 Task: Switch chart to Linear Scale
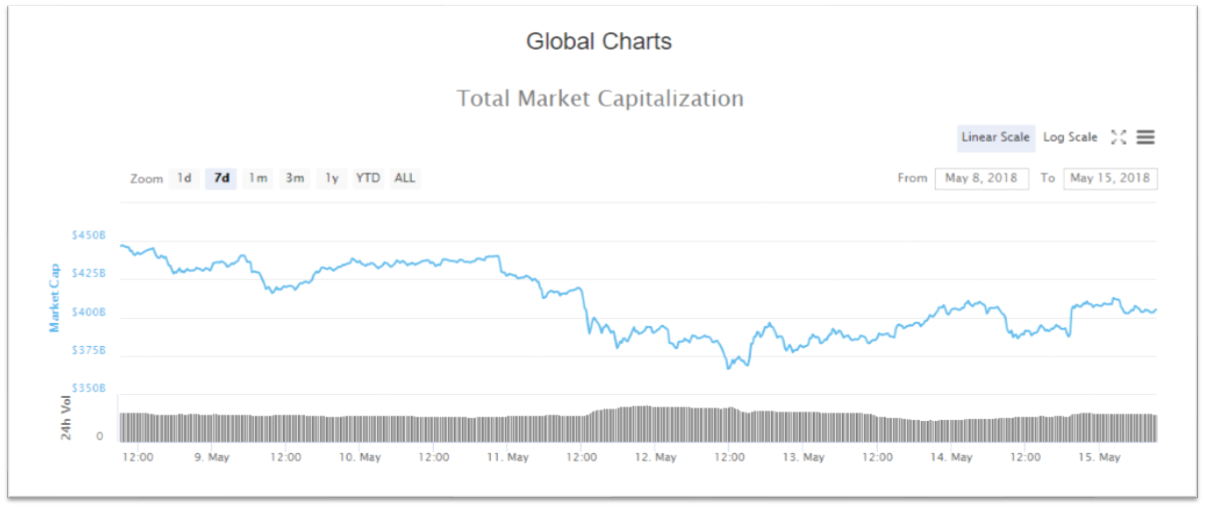pos(995,138)
